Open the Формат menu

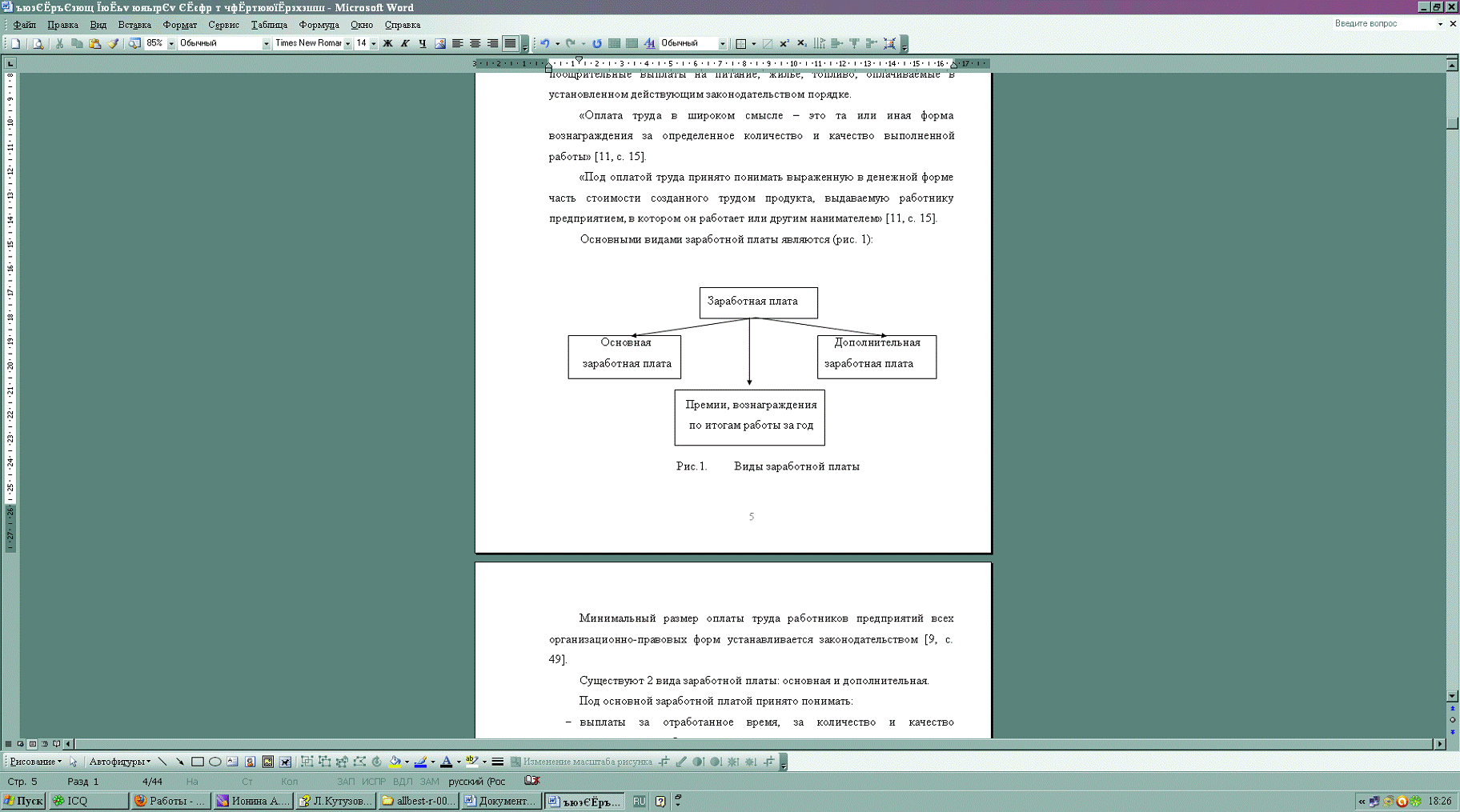[179, 25]
